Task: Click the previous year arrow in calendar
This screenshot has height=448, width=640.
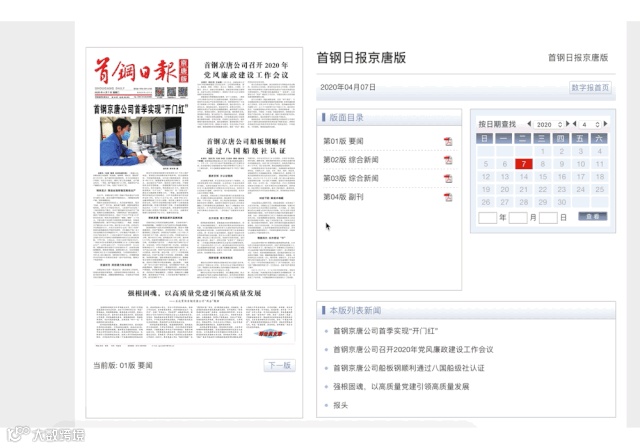Action: pyautogui.click(x=529, y=124)
